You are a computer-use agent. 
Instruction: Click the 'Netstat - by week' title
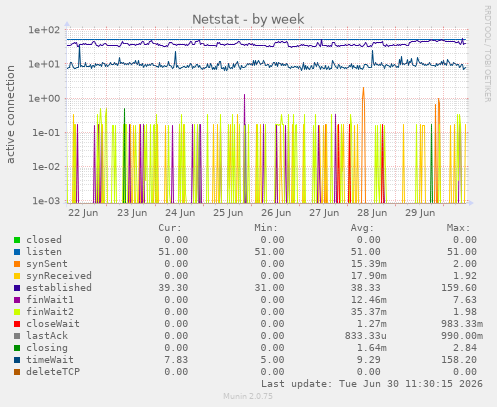coord(248,19)
